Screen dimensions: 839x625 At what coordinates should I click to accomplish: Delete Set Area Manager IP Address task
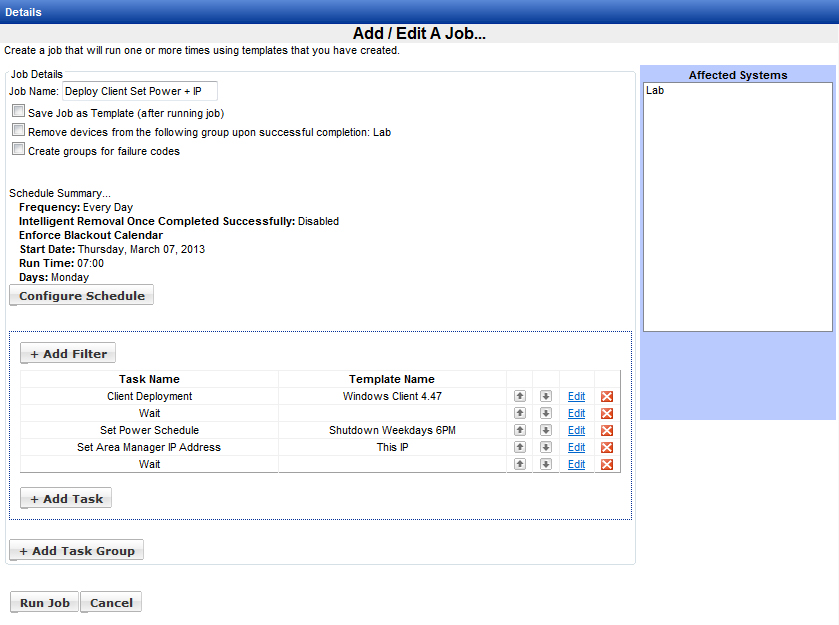click(x=607, y=448)
